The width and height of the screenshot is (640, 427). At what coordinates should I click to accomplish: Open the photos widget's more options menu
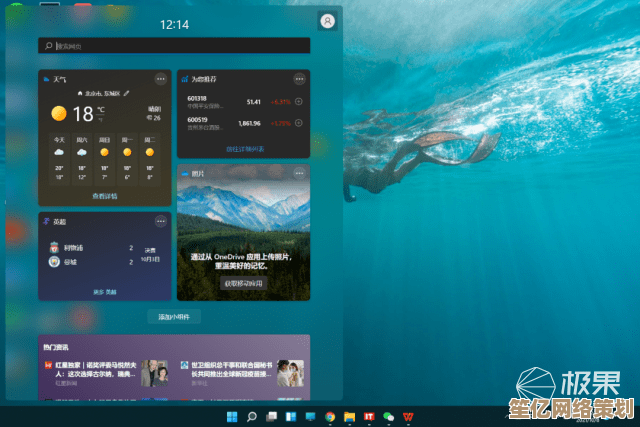point(299,173)
